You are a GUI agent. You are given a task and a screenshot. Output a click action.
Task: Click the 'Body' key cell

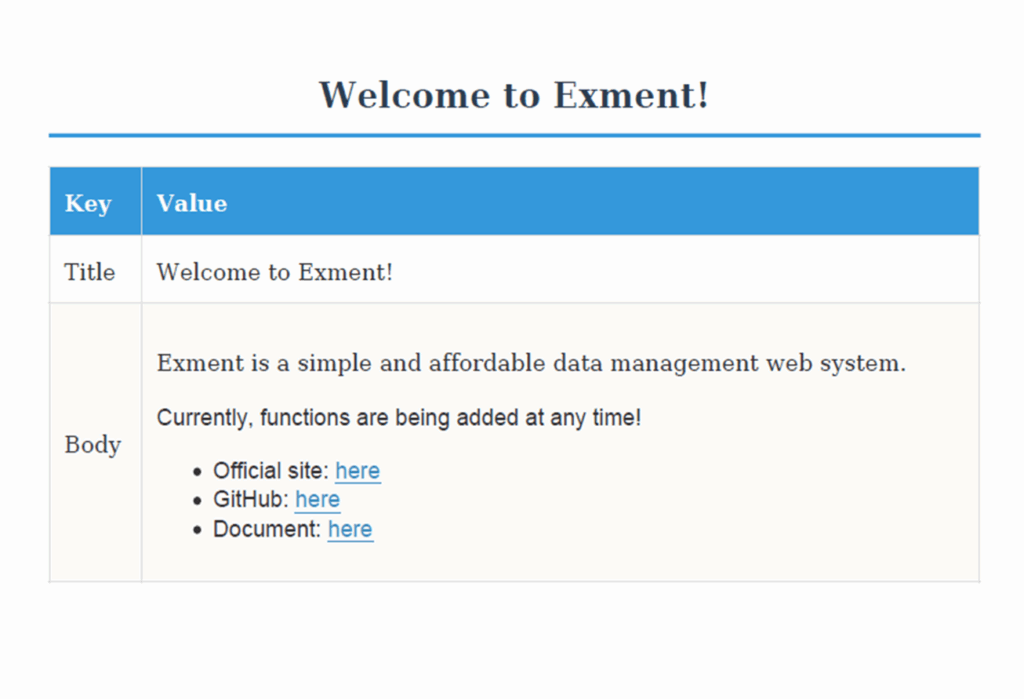click(95, 442)
